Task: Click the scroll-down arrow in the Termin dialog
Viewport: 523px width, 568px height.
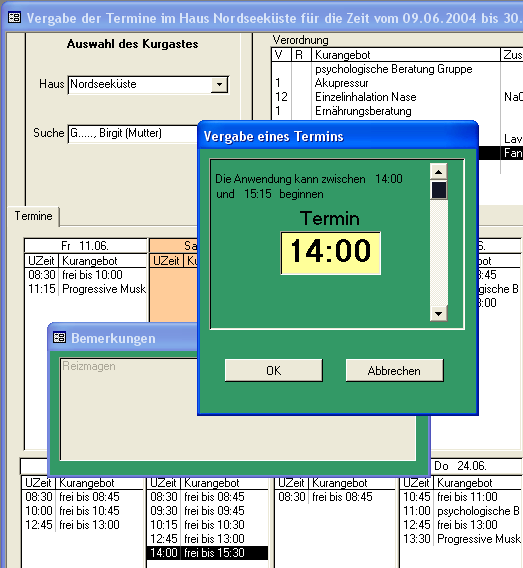Action: [439, 314]
